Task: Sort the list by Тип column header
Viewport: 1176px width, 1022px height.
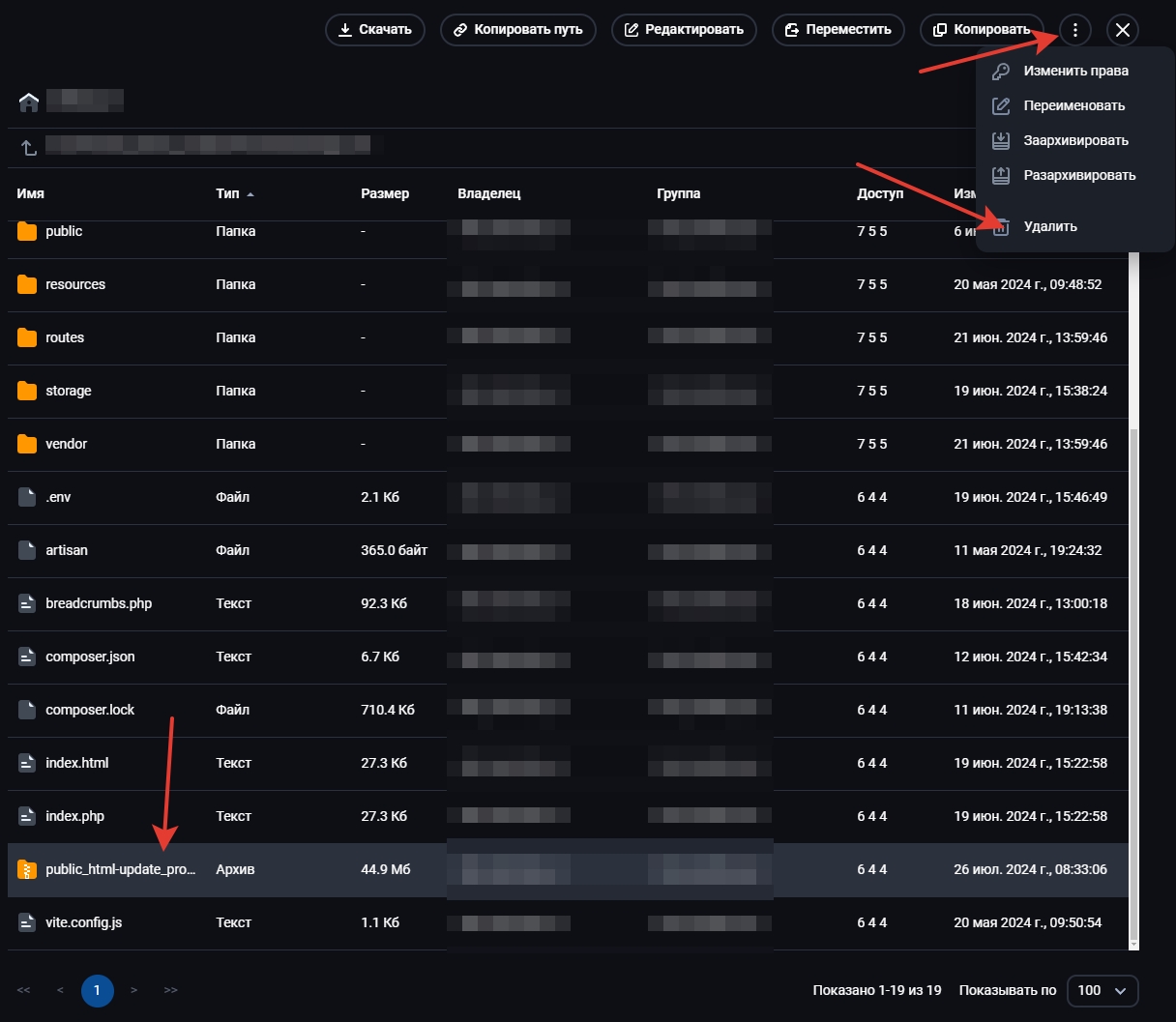Action: point(228,193)
